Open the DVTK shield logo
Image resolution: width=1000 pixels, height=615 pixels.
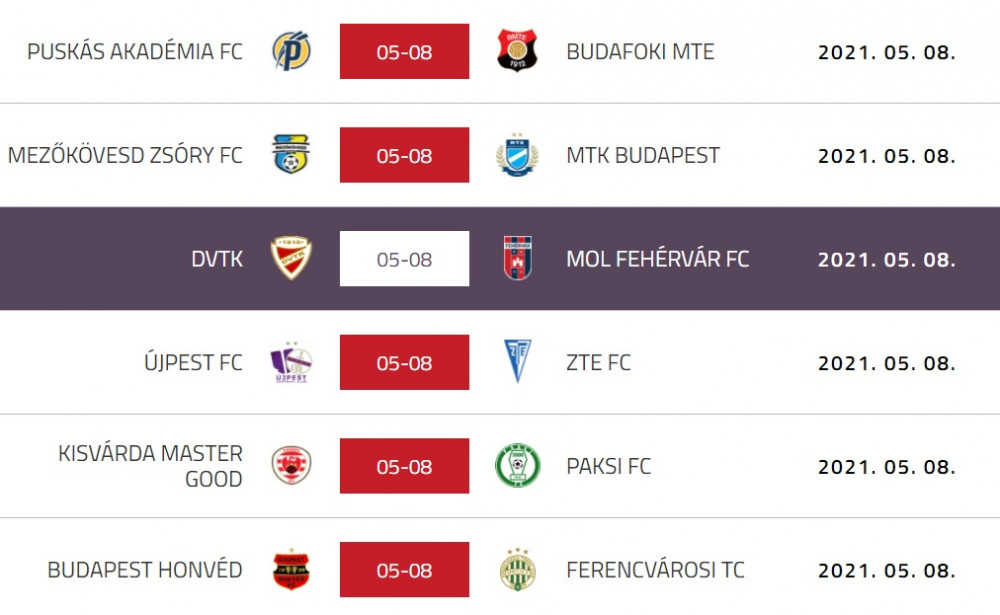point(291,258)
